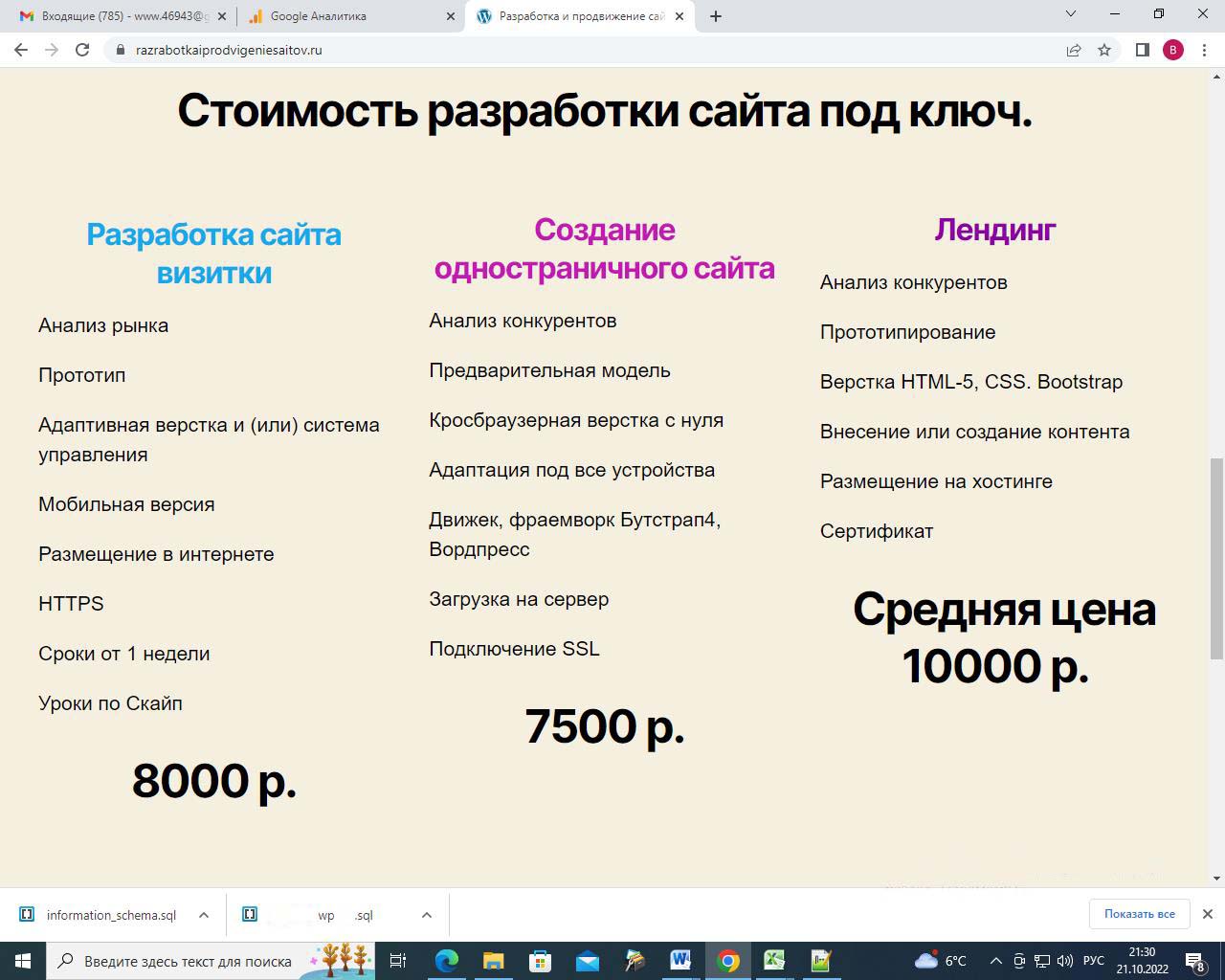Open a new browser tab
The image size is (1225, 980).
716,15
